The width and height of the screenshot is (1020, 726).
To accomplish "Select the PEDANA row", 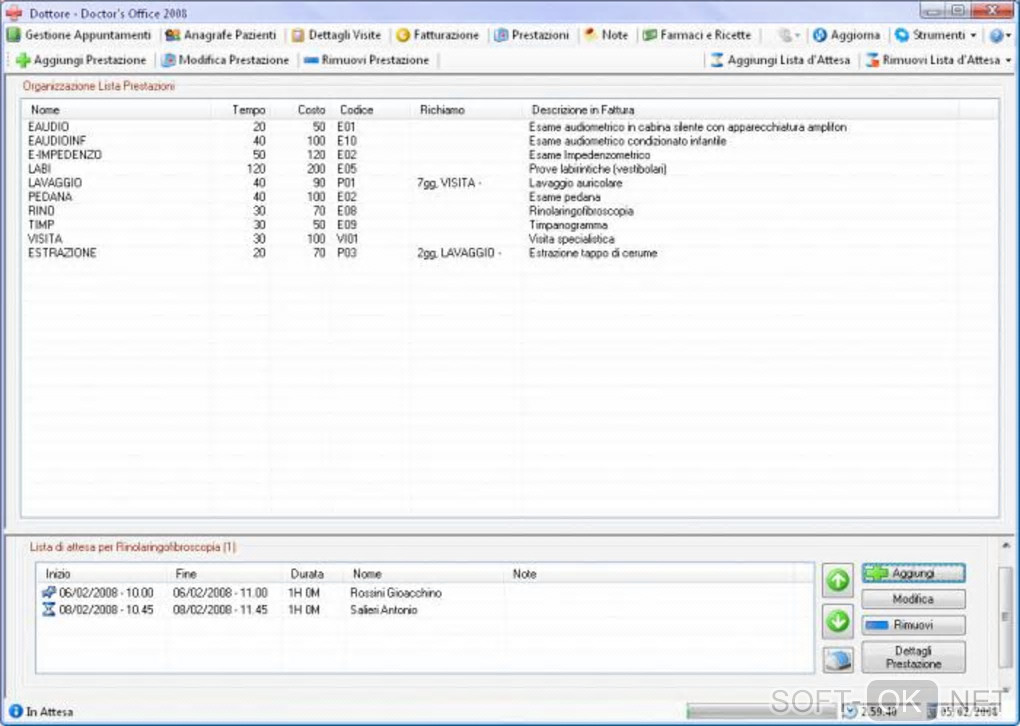I will (510, 197).
